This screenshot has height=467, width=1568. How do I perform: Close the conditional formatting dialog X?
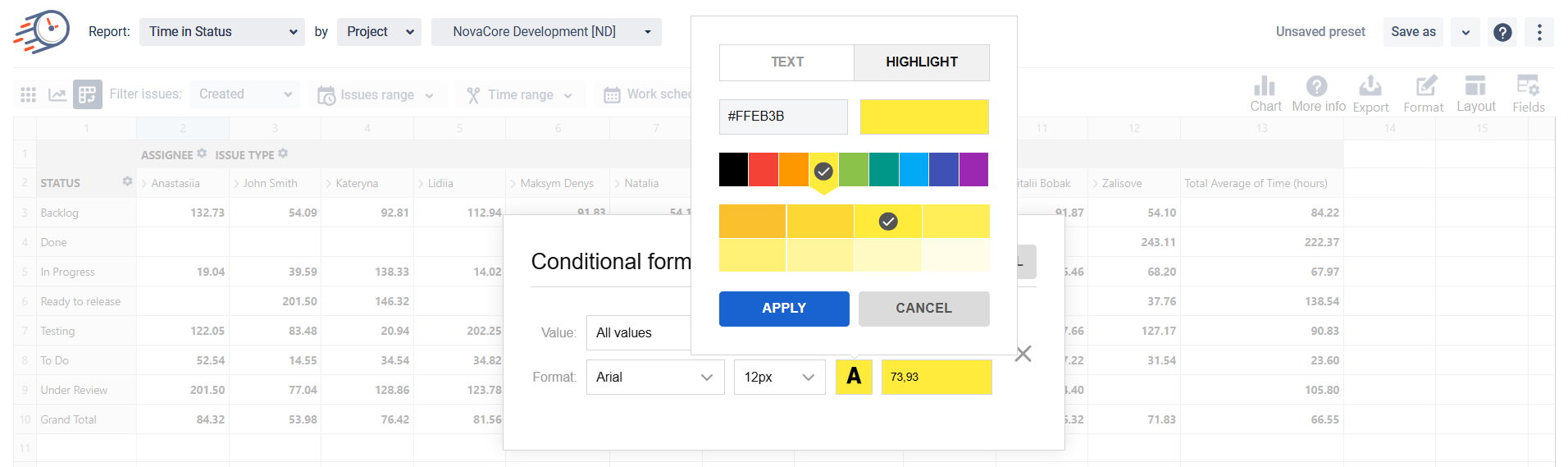pos(1023,354)
